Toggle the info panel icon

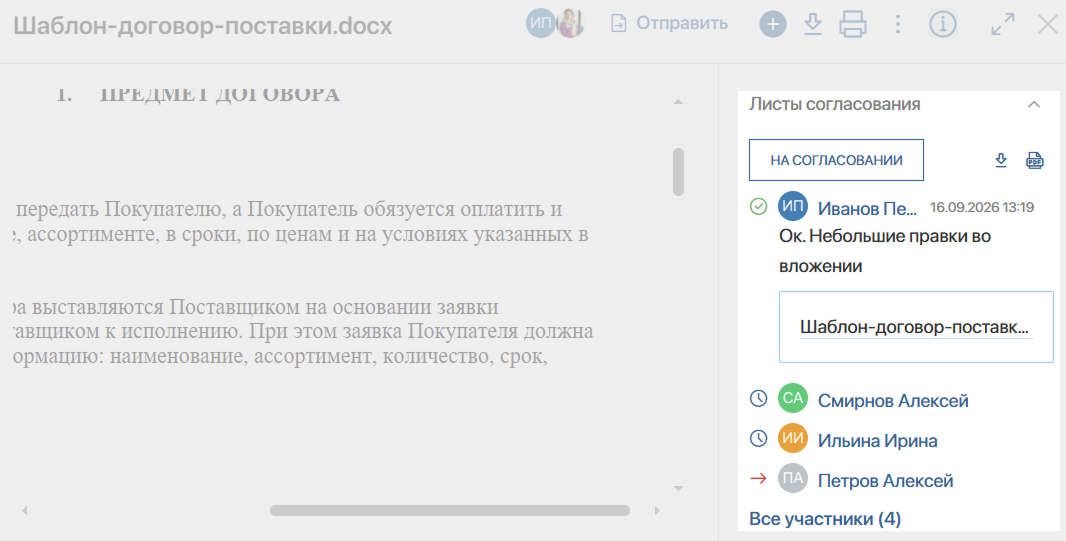(x=942, y=24)
